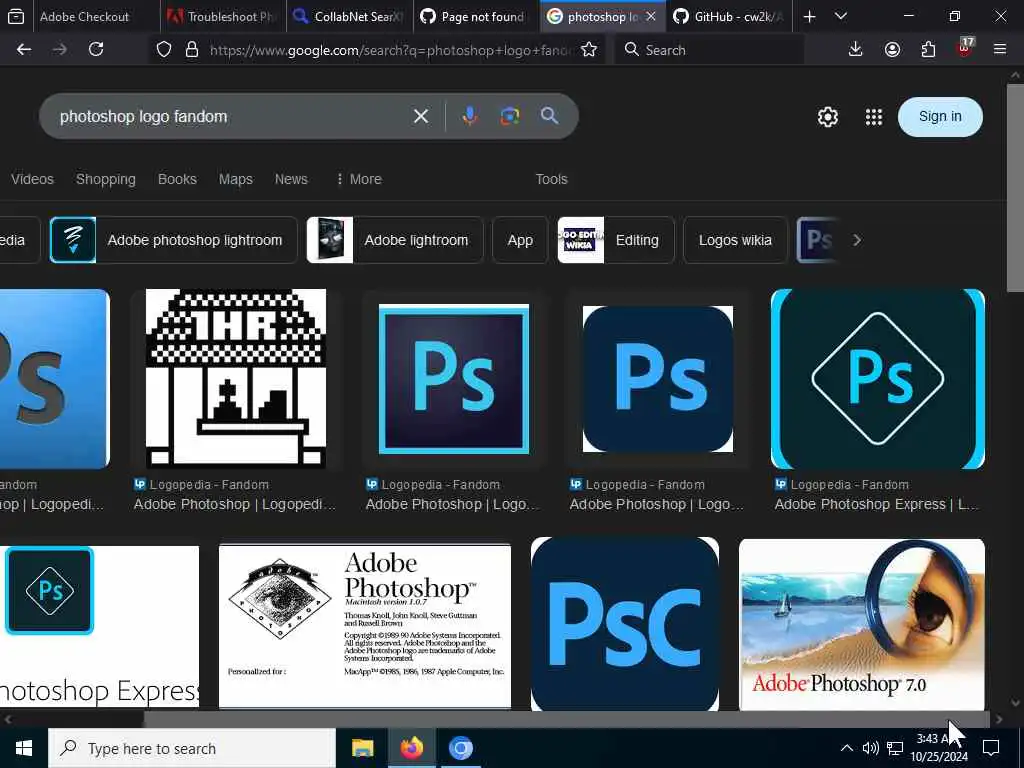This screenshot has width=1024, height=768.
Task: Clear the Google search query with X
Action: (421, 116)
